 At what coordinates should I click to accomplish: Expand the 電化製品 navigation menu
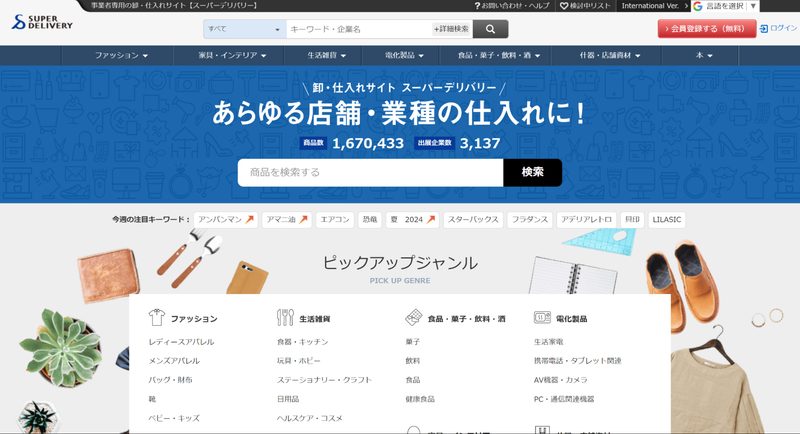click(405, 55)
